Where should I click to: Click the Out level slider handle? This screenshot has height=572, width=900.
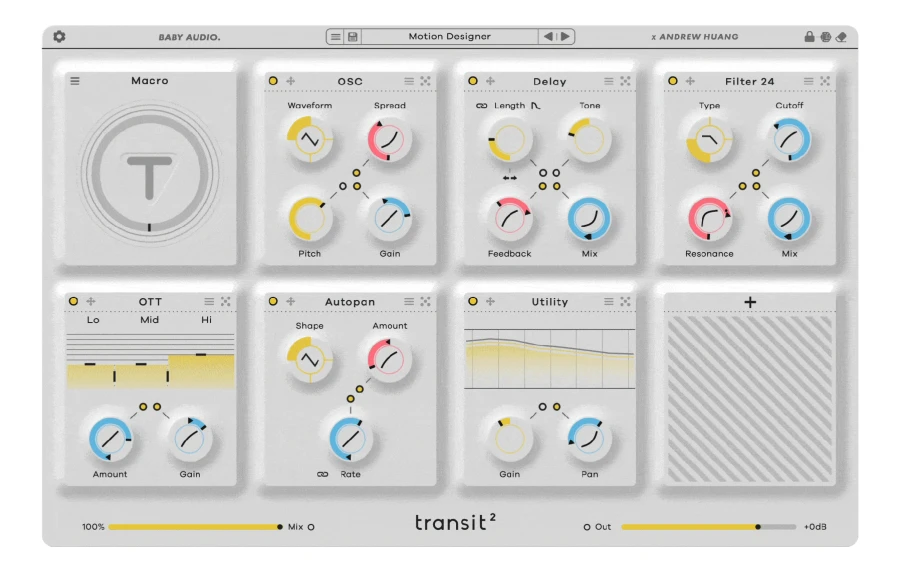(x=758, y=527)
